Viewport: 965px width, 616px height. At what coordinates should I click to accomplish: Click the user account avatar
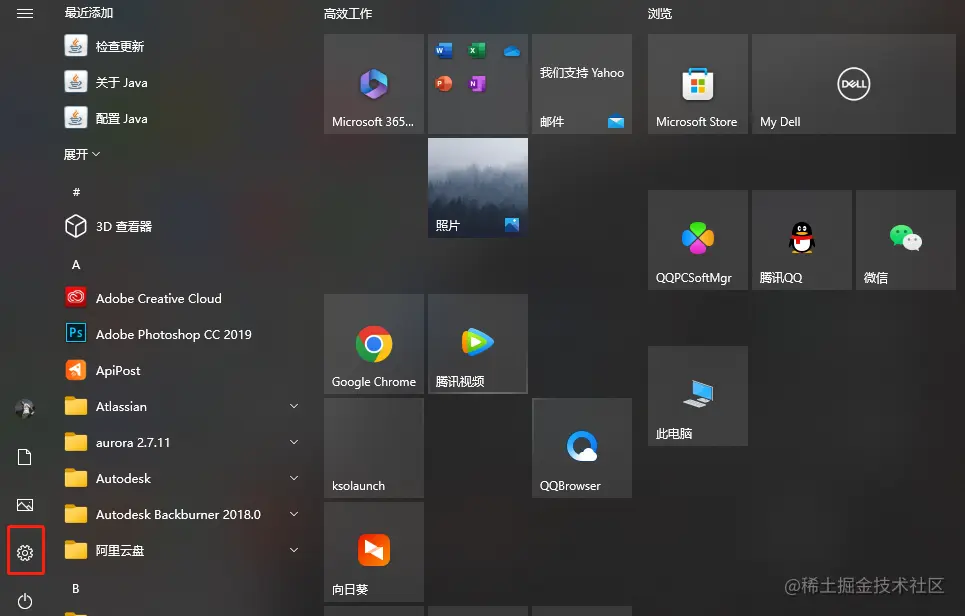pyautogui.click(x=25, y=409)
